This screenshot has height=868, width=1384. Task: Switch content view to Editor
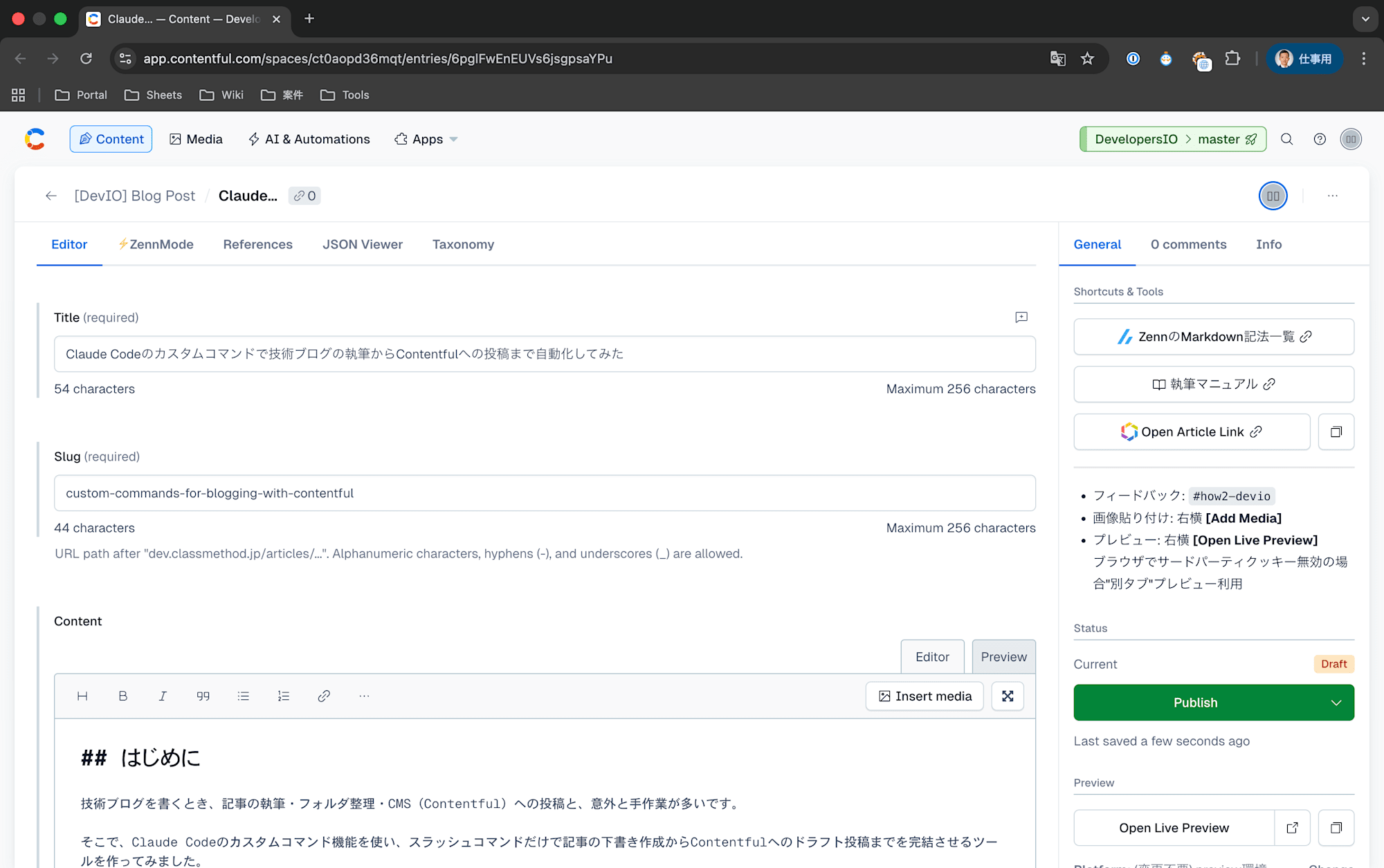coord(932,656)
